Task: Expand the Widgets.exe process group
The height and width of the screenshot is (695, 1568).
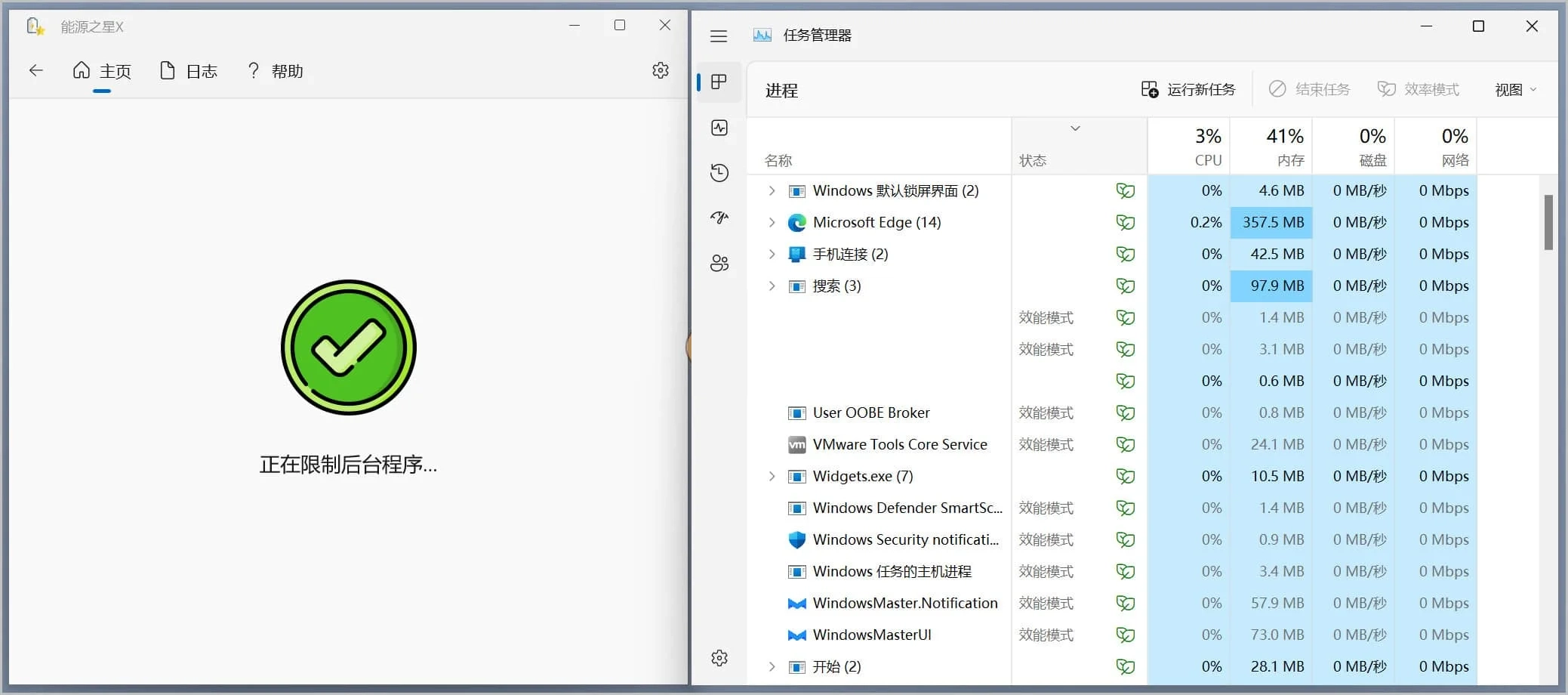Action: (x=772, y=476)
